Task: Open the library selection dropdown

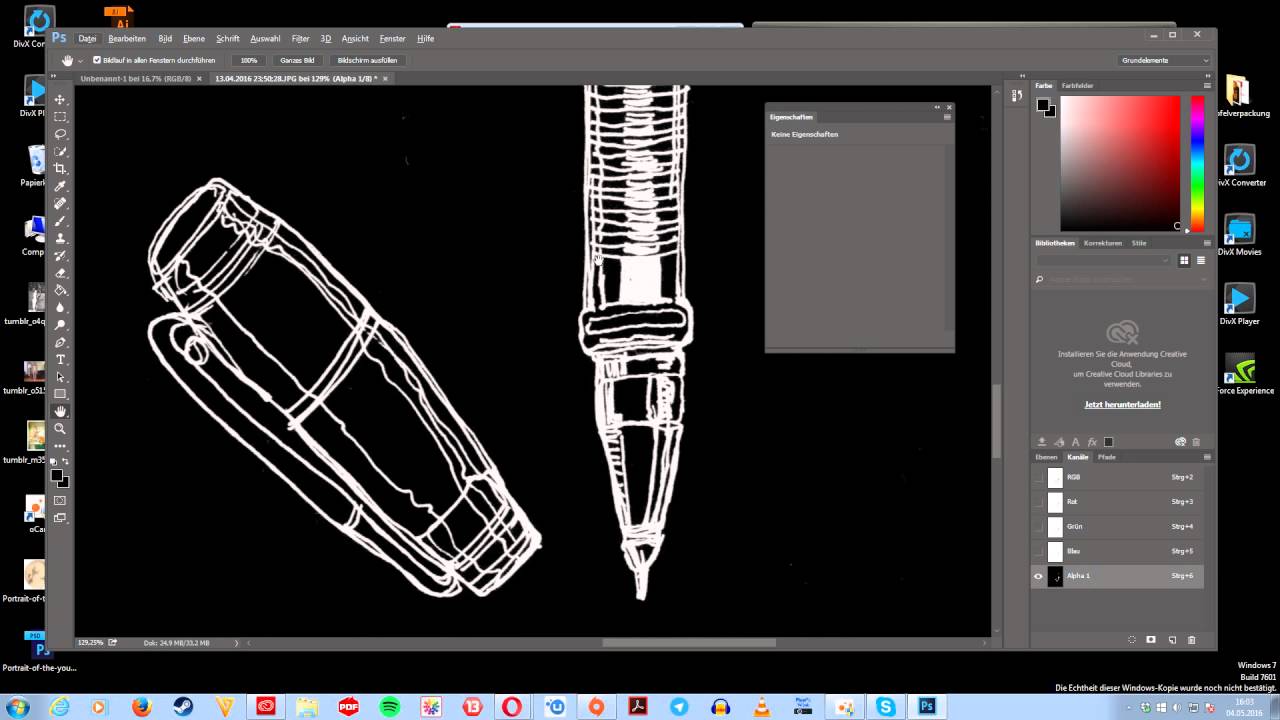Action: click(x=1103, y=260)
